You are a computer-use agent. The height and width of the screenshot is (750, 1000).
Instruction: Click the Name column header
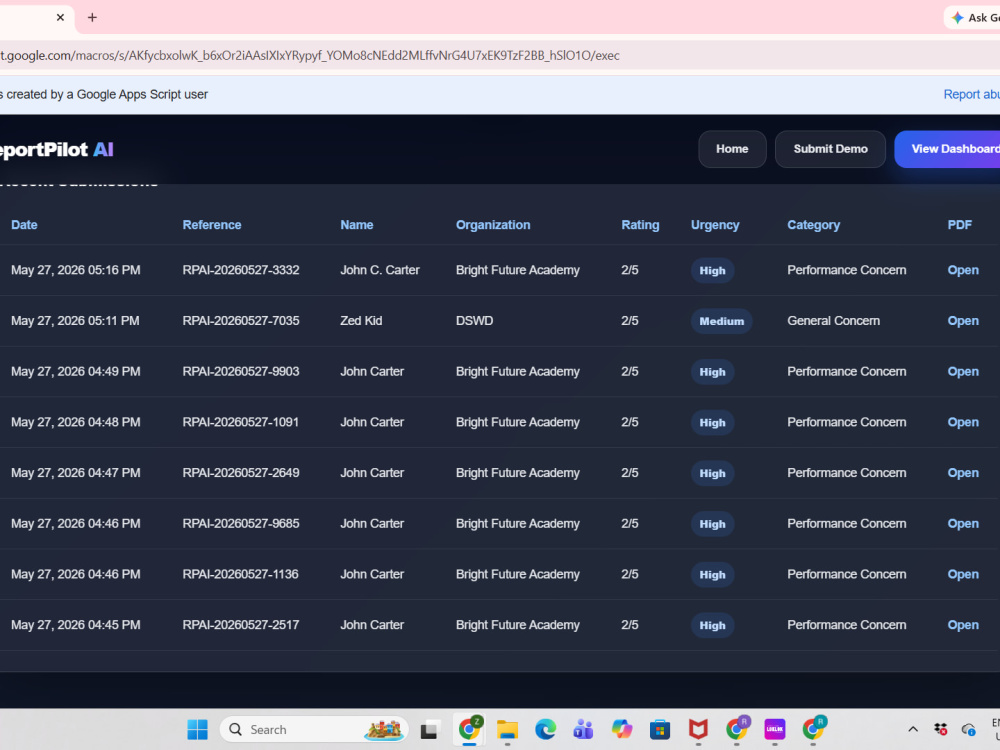pos(357,224)
